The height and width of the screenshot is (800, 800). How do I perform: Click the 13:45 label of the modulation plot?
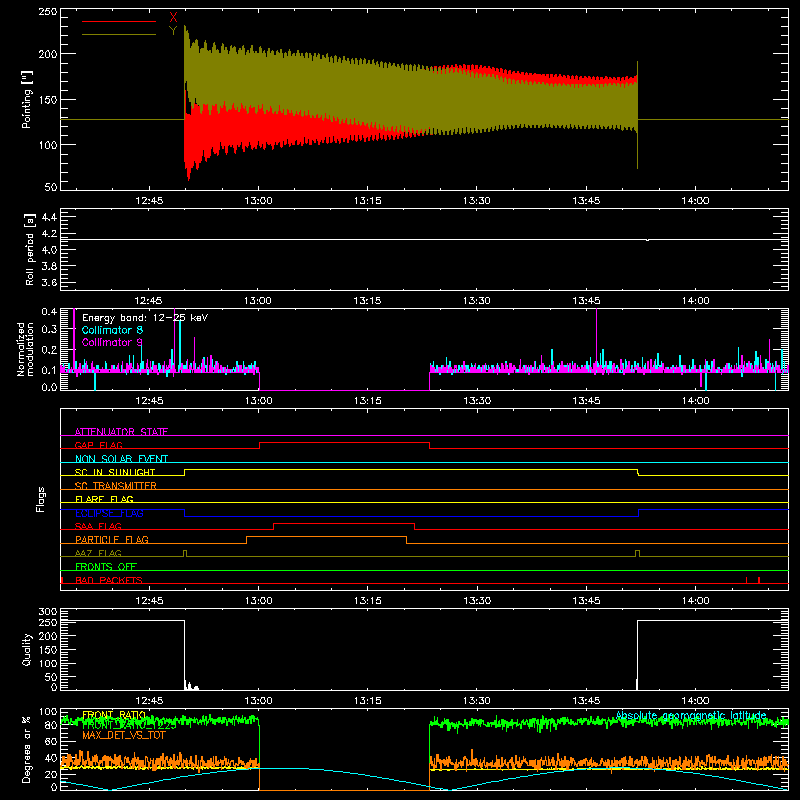586,401
